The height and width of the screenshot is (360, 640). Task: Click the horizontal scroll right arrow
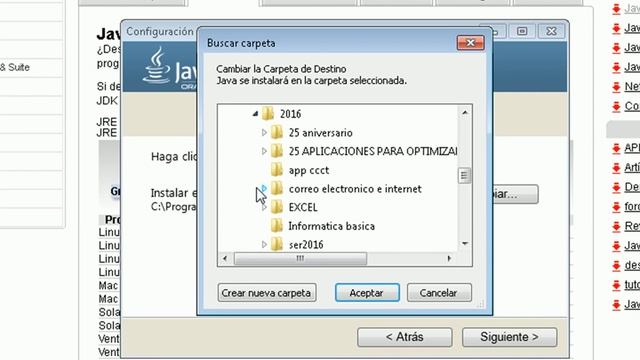click(449, 258)
